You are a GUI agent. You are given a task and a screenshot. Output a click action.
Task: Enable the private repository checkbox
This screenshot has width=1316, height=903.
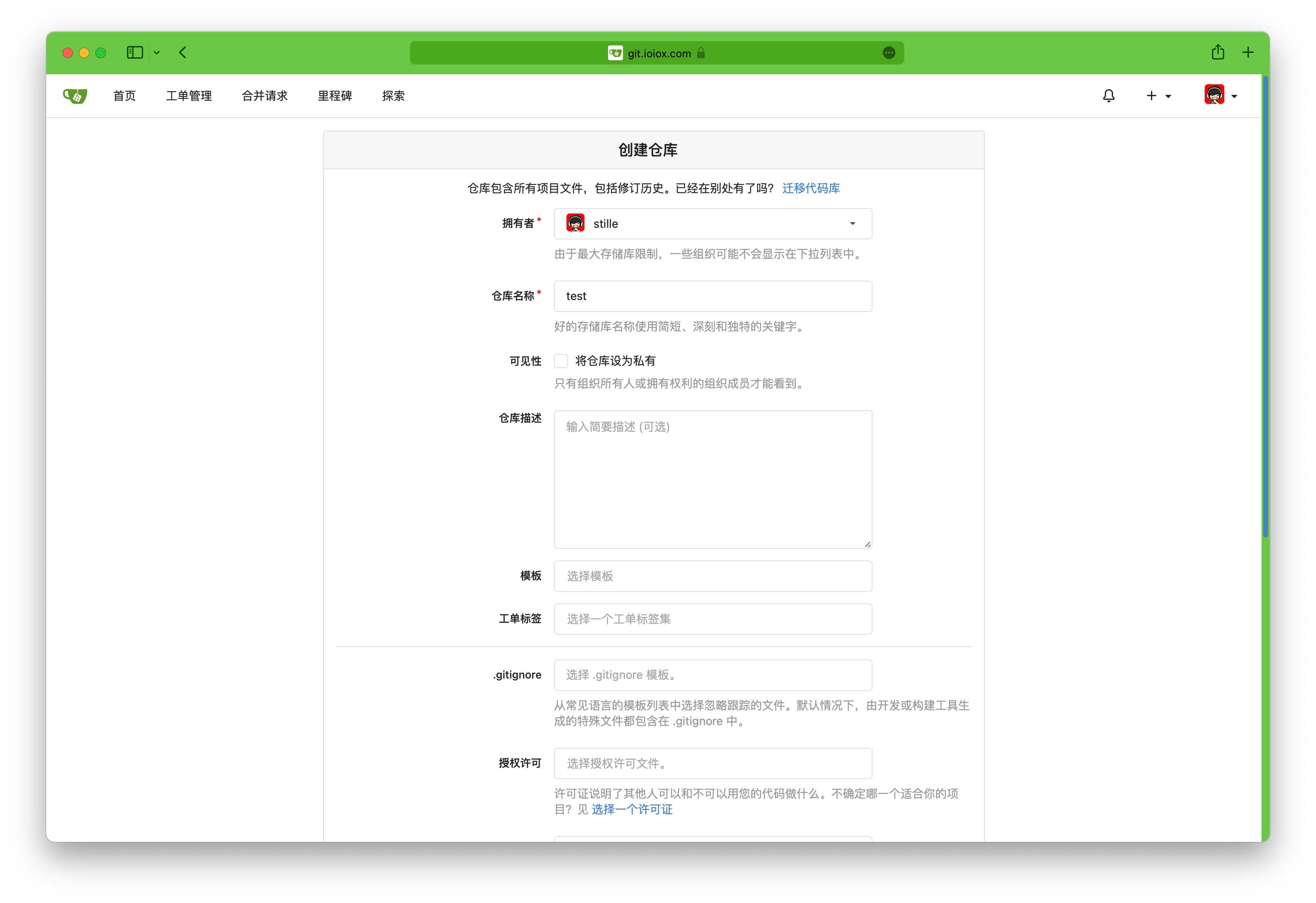click(561, 361)
